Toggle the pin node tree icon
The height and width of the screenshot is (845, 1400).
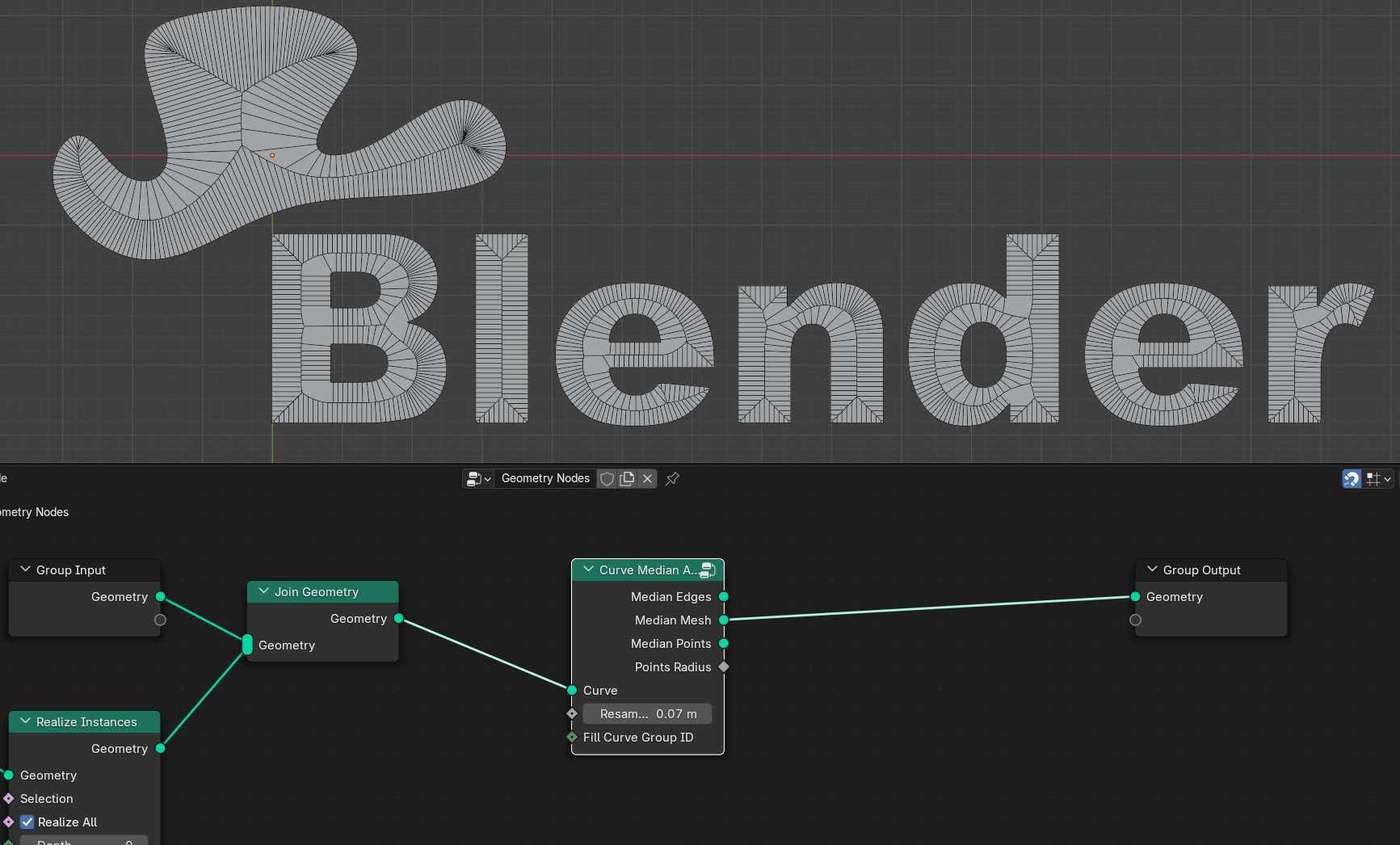click(672, 479)
